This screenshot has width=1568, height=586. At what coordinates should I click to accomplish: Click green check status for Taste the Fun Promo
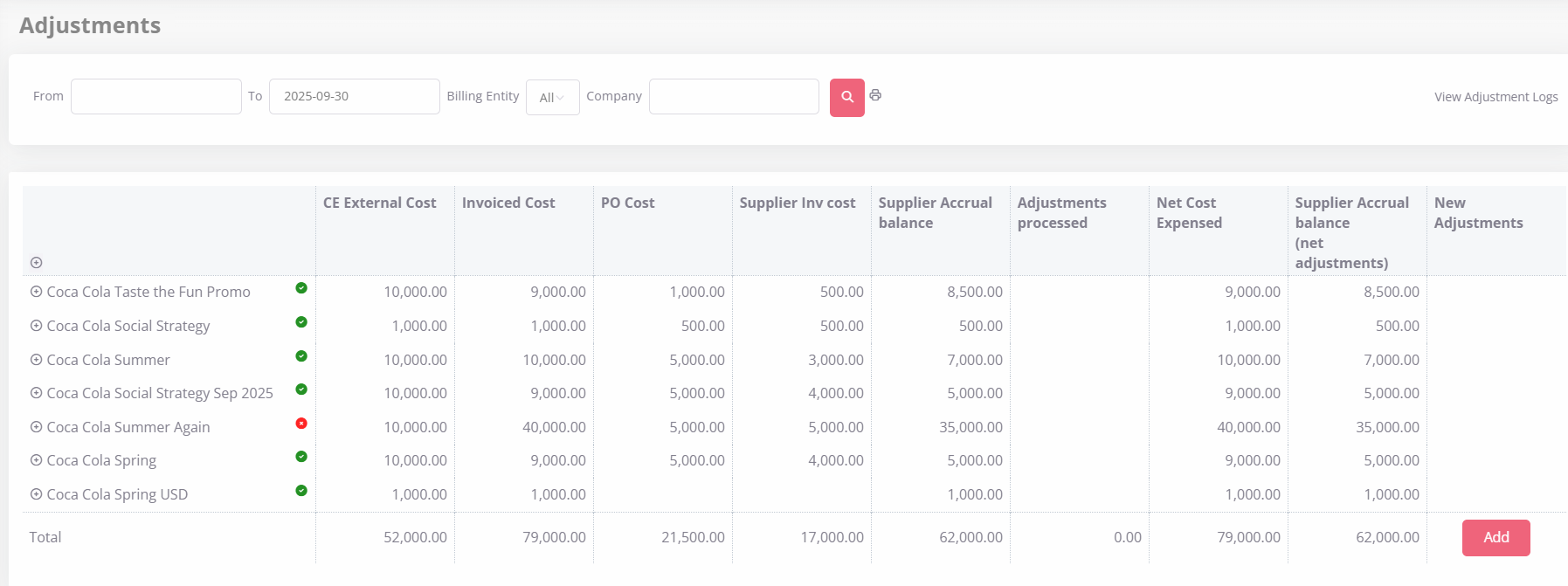pyautogui.click(x=301, y=288)
